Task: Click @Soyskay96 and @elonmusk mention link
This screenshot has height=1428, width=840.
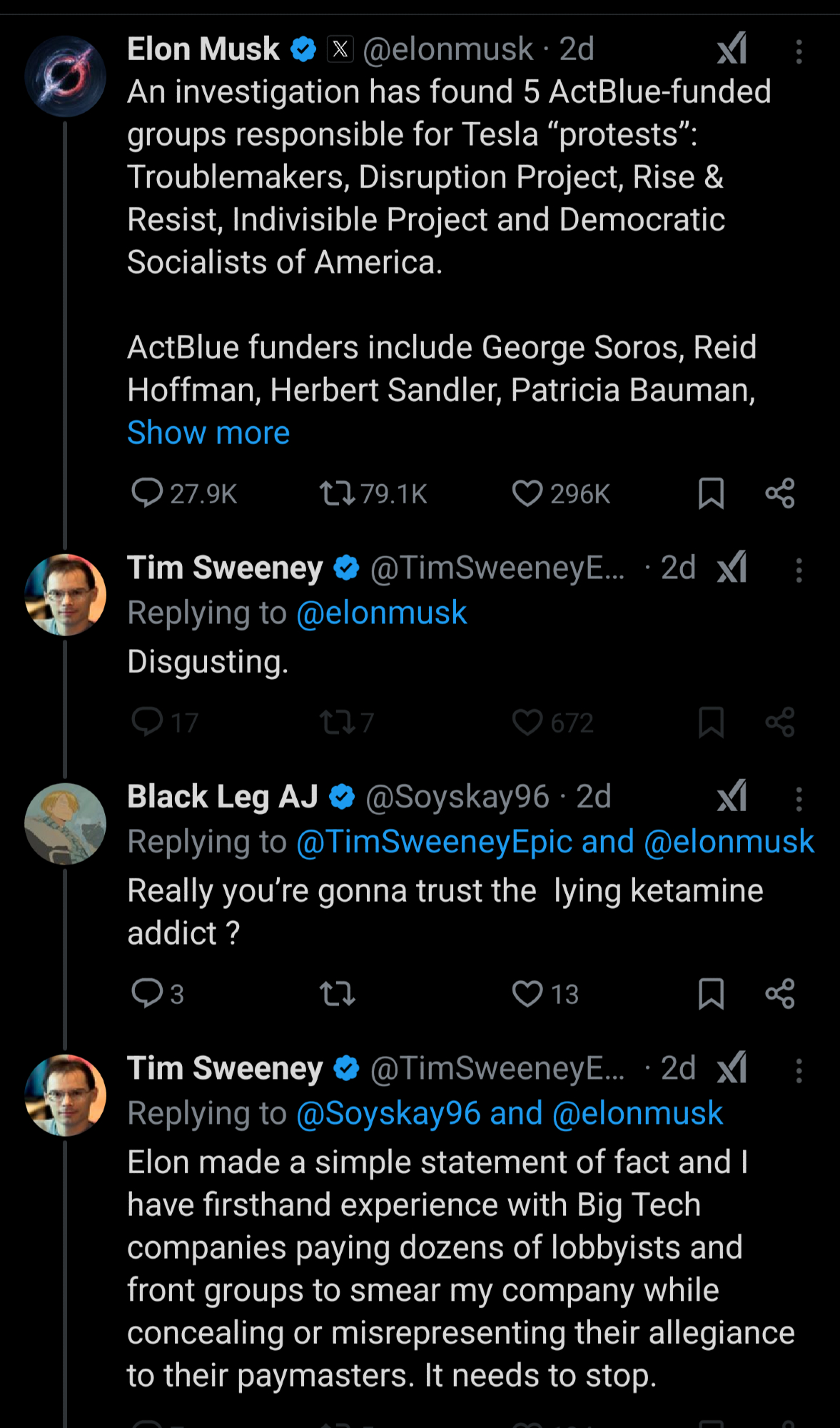Action: tap(510, 1114)
